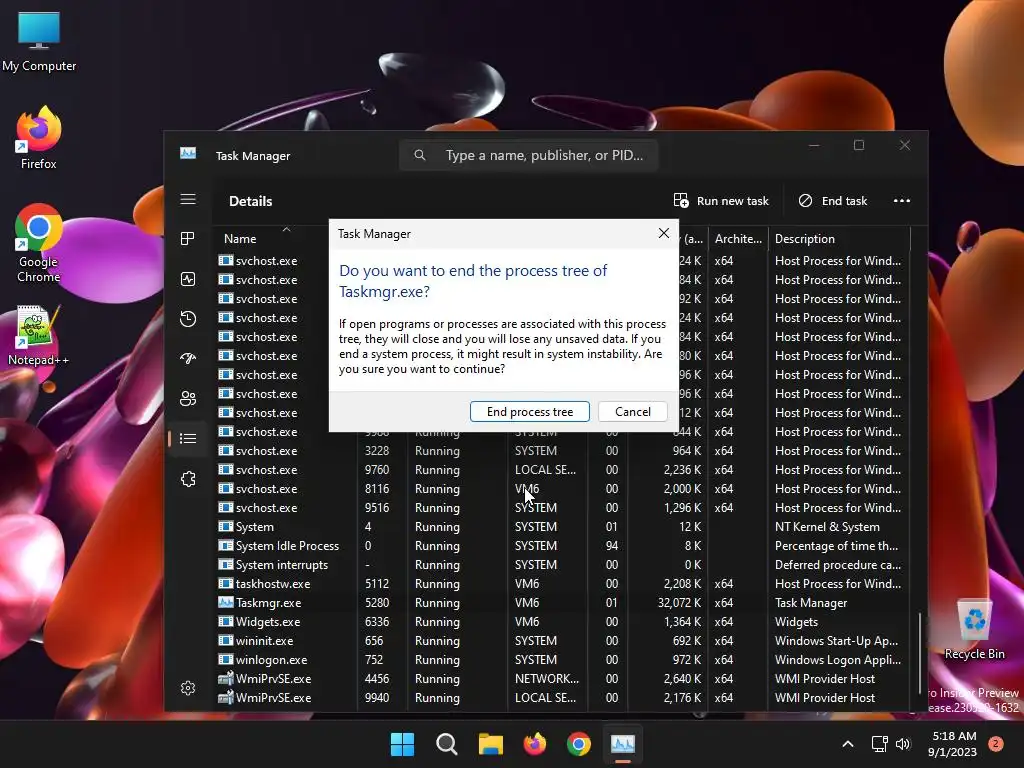Open the notification badge in taskbar
The width and height of the screenshot is (1024, 768).
point(996,744)
